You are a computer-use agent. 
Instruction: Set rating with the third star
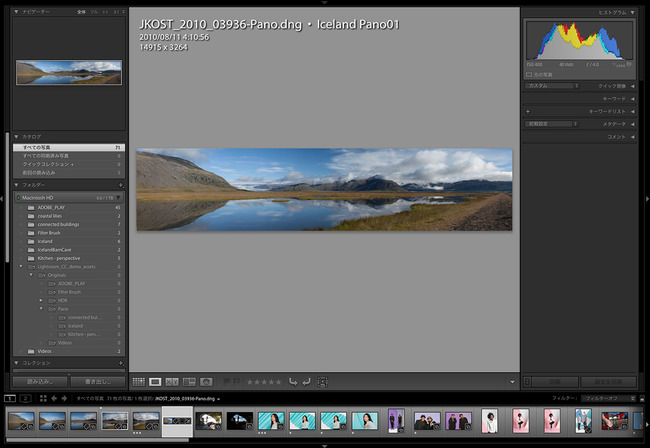coord(264,382)
